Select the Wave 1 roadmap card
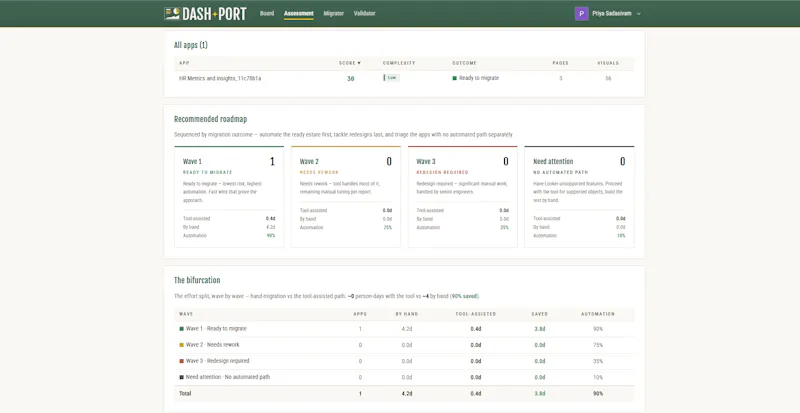This screenshot has height=413, width=800. point(229,197)
